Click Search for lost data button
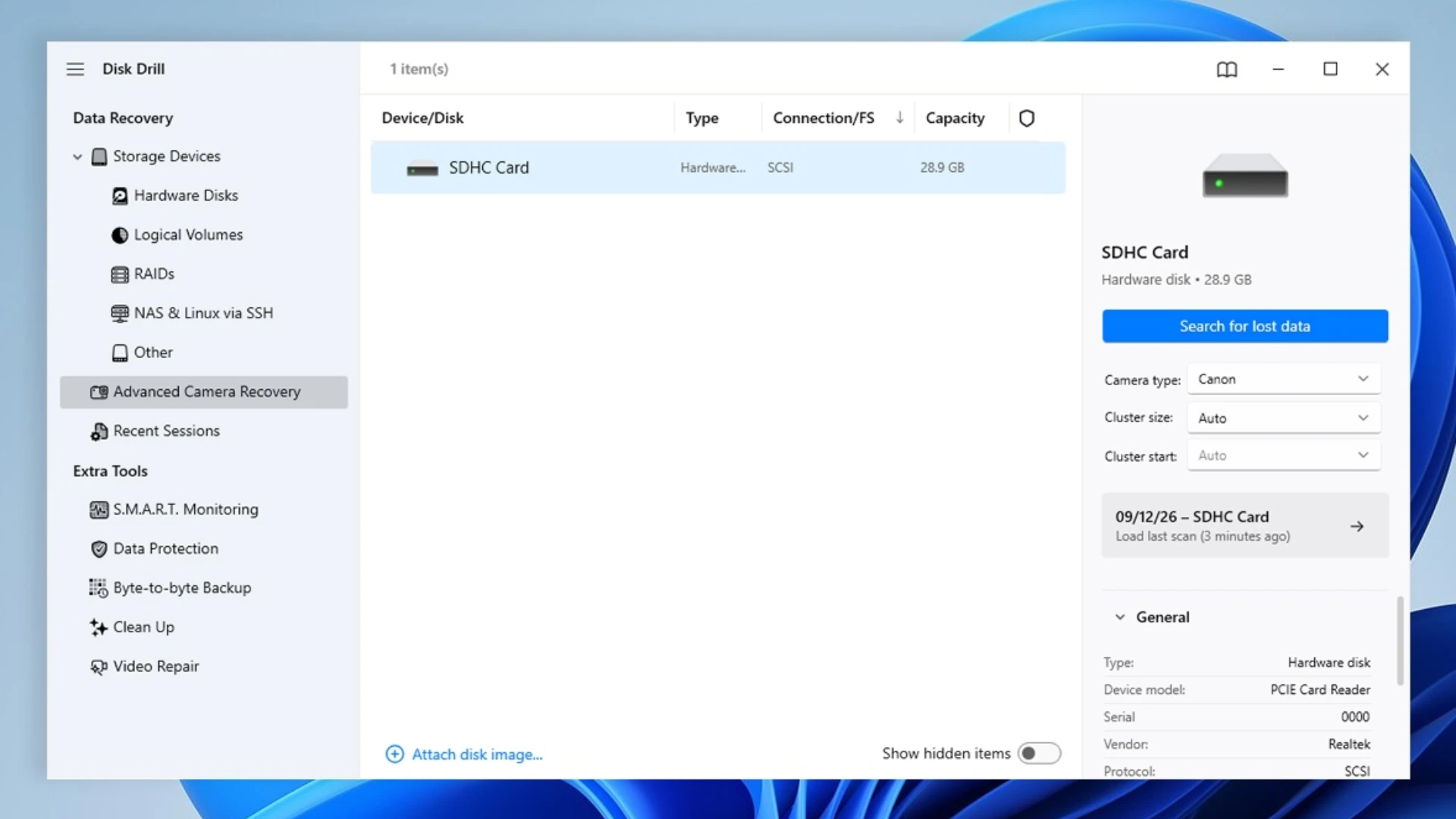 [x=1245, y=326]
